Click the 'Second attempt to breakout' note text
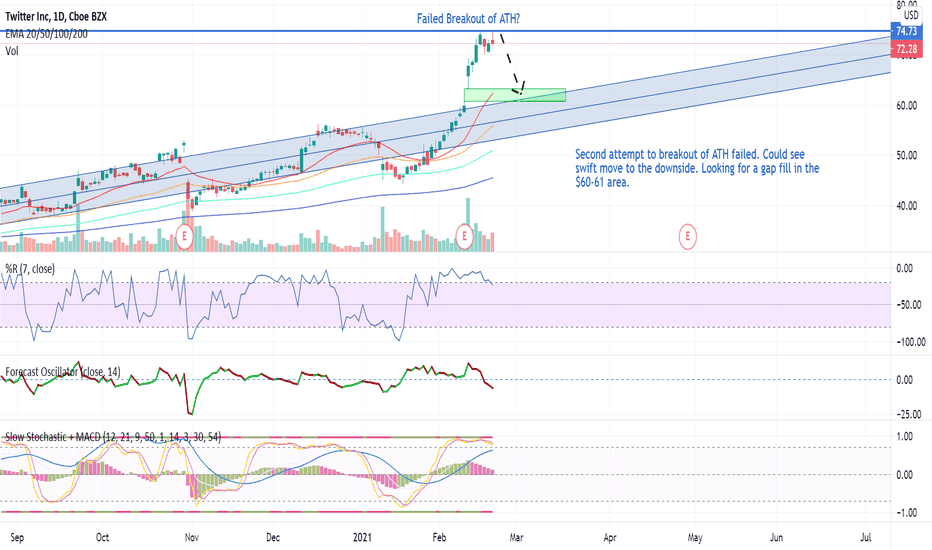This screenshot has height=550, width=932. 697,168
